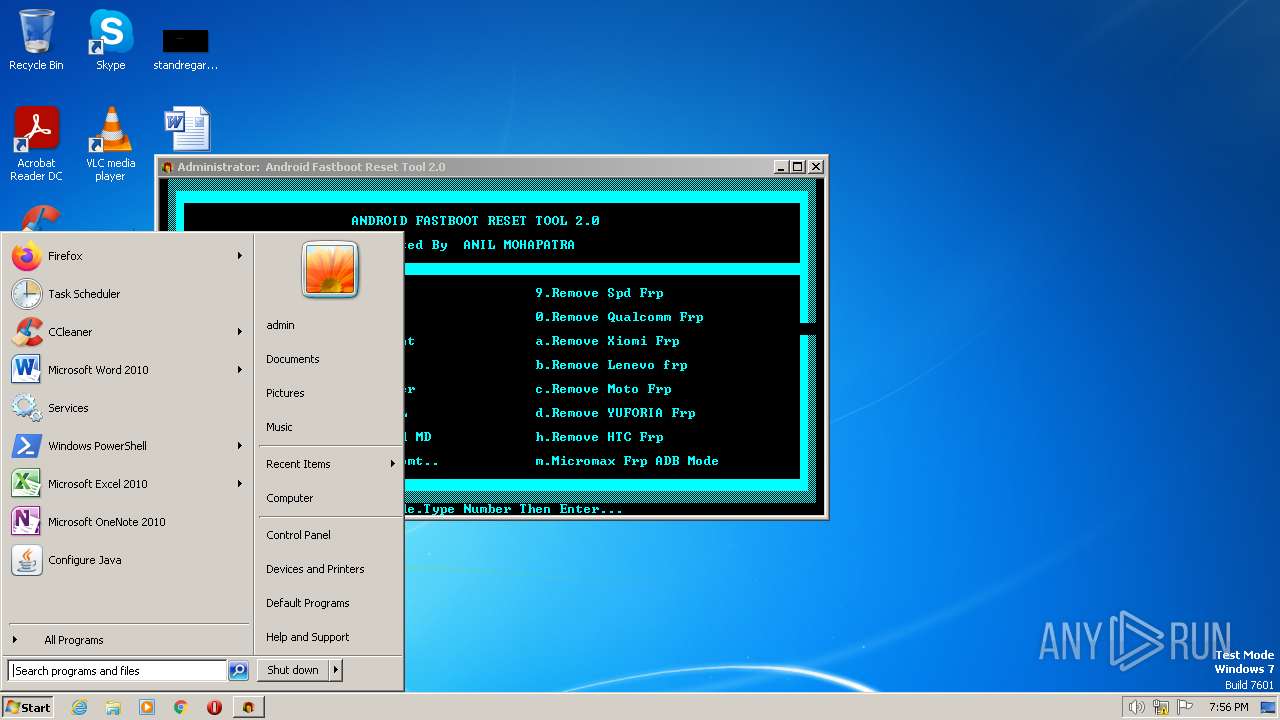Click the Start button
1280x720 pixels.
(28, 707)
